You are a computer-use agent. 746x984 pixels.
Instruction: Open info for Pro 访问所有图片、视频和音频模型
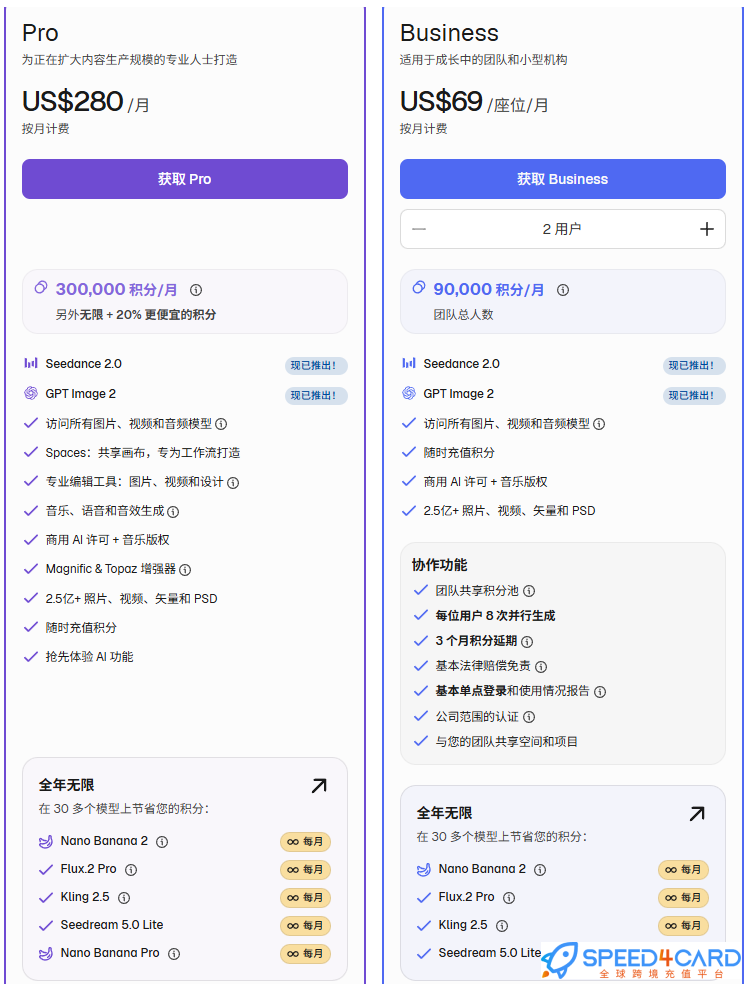point(221,424)
